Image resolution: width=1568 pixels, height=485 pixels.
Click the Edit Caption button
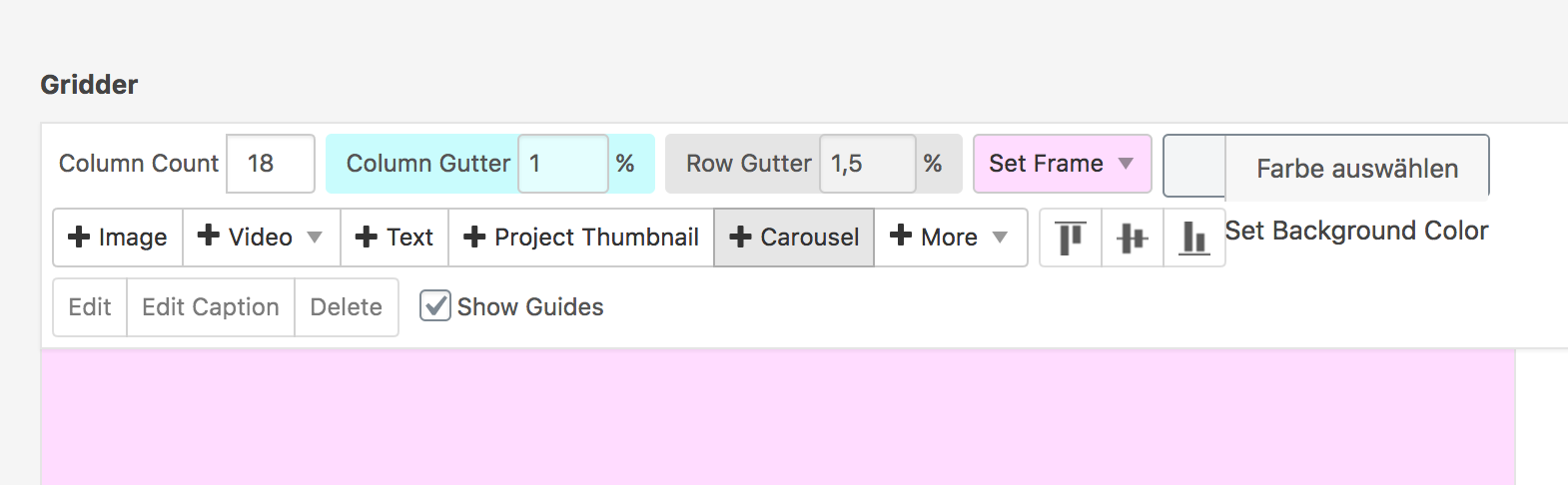211,307
